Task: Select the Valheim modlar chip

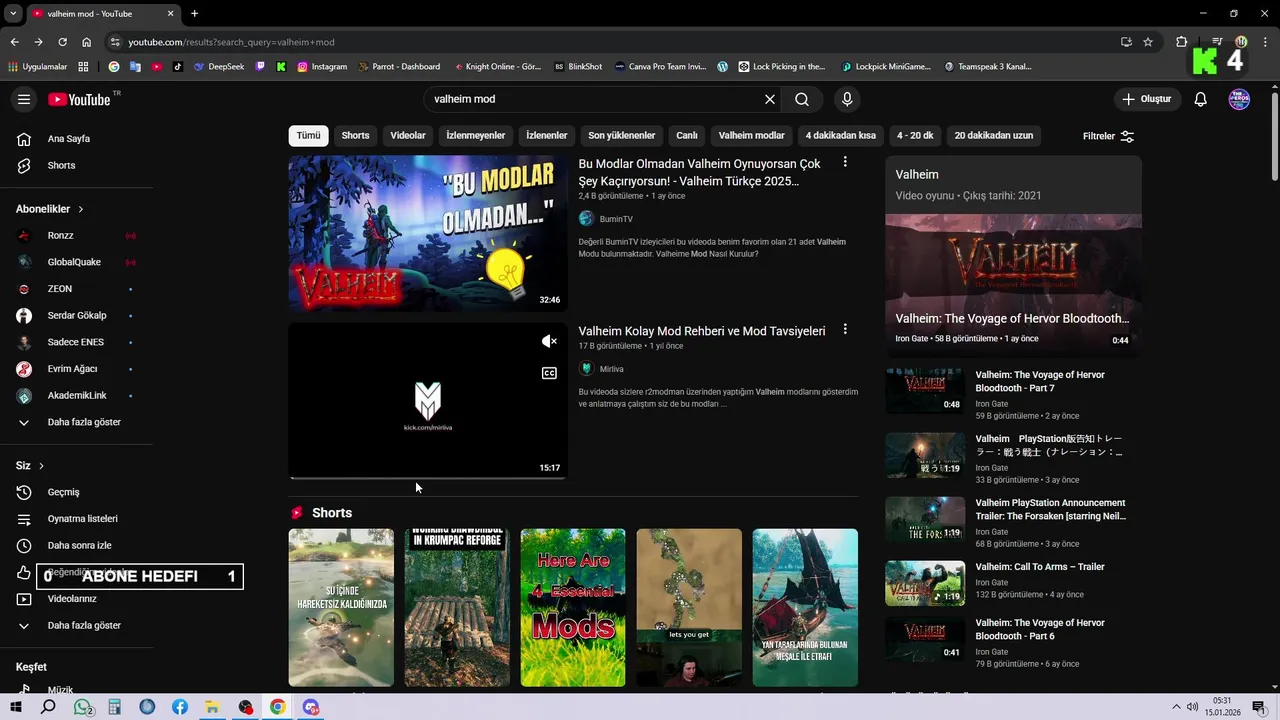Action: [752, 136]
